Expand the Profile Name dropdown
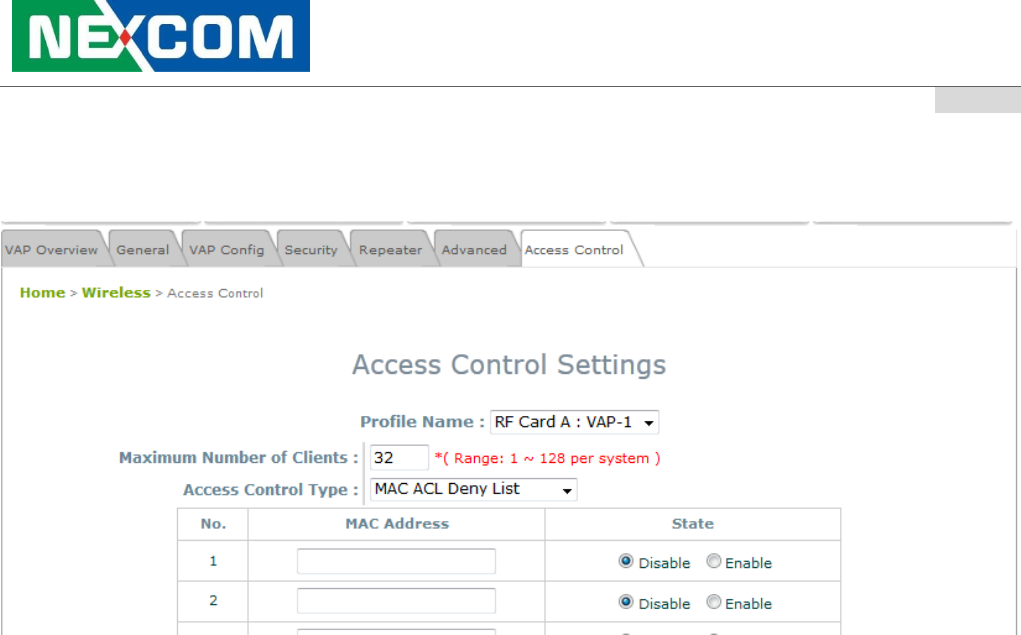 click(574, 422)
